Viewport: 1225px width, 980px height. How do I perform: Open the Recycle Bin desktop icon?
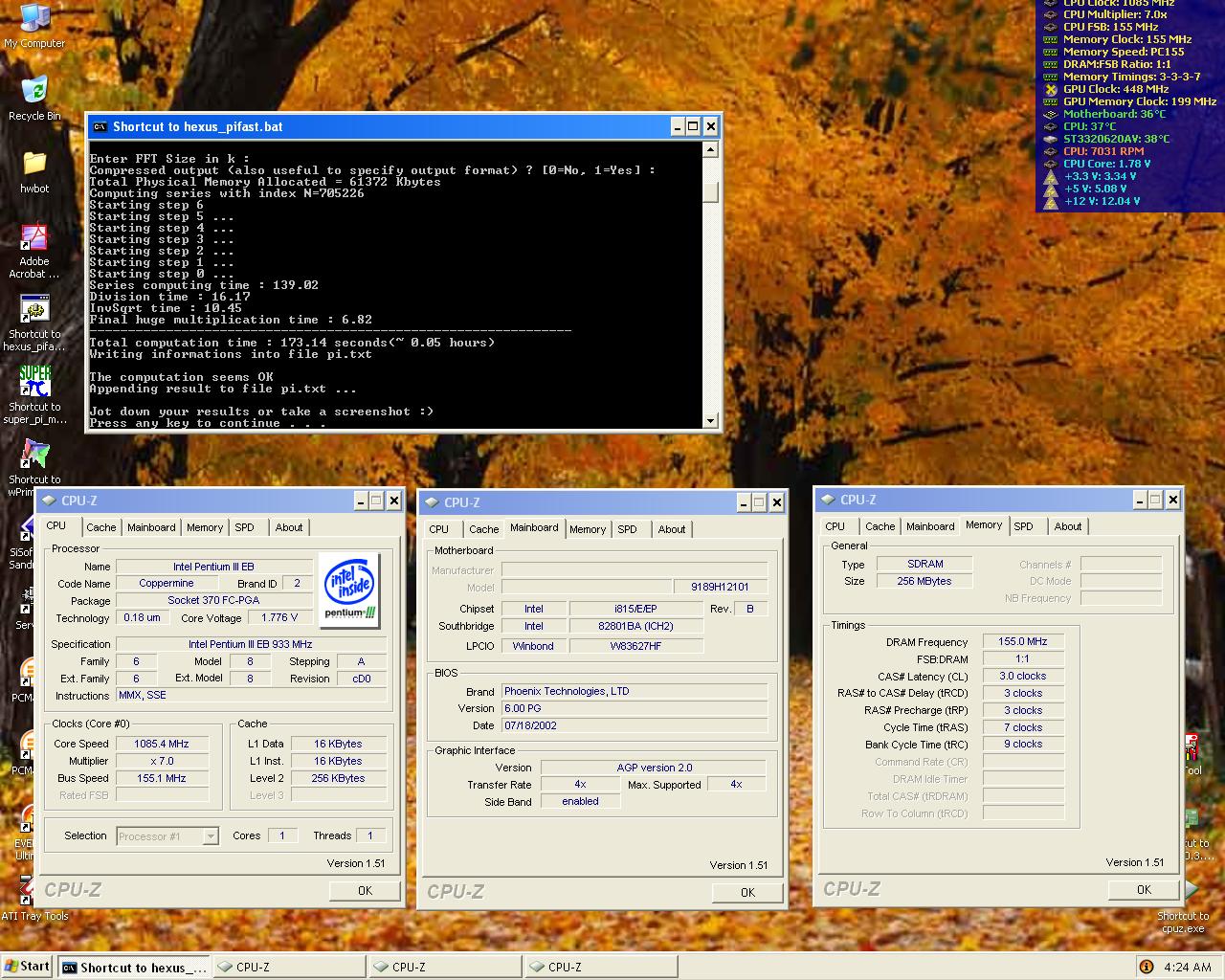tap(34, 99)
